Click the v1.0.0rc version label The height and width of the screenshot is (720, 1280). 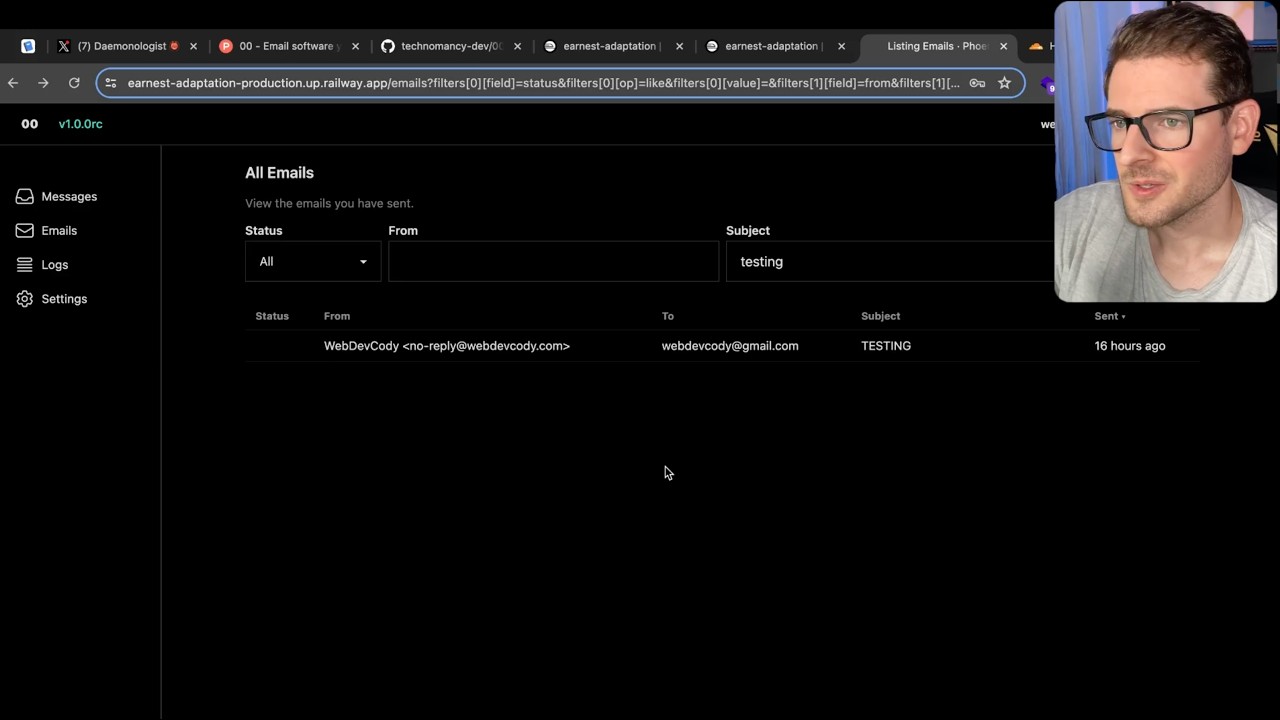pos(80,124)
